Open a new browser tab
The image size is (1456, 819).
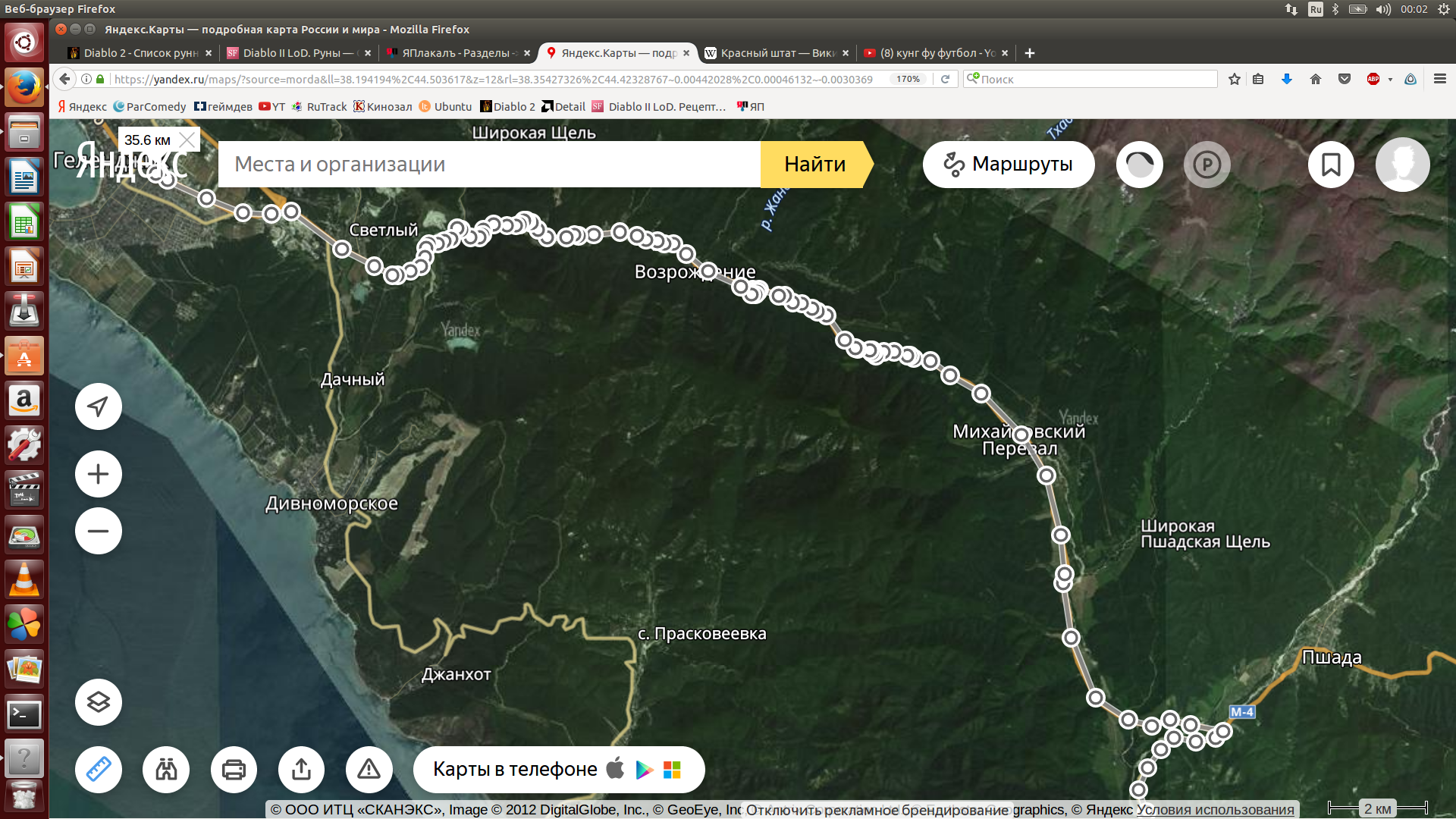[1029, 53]
